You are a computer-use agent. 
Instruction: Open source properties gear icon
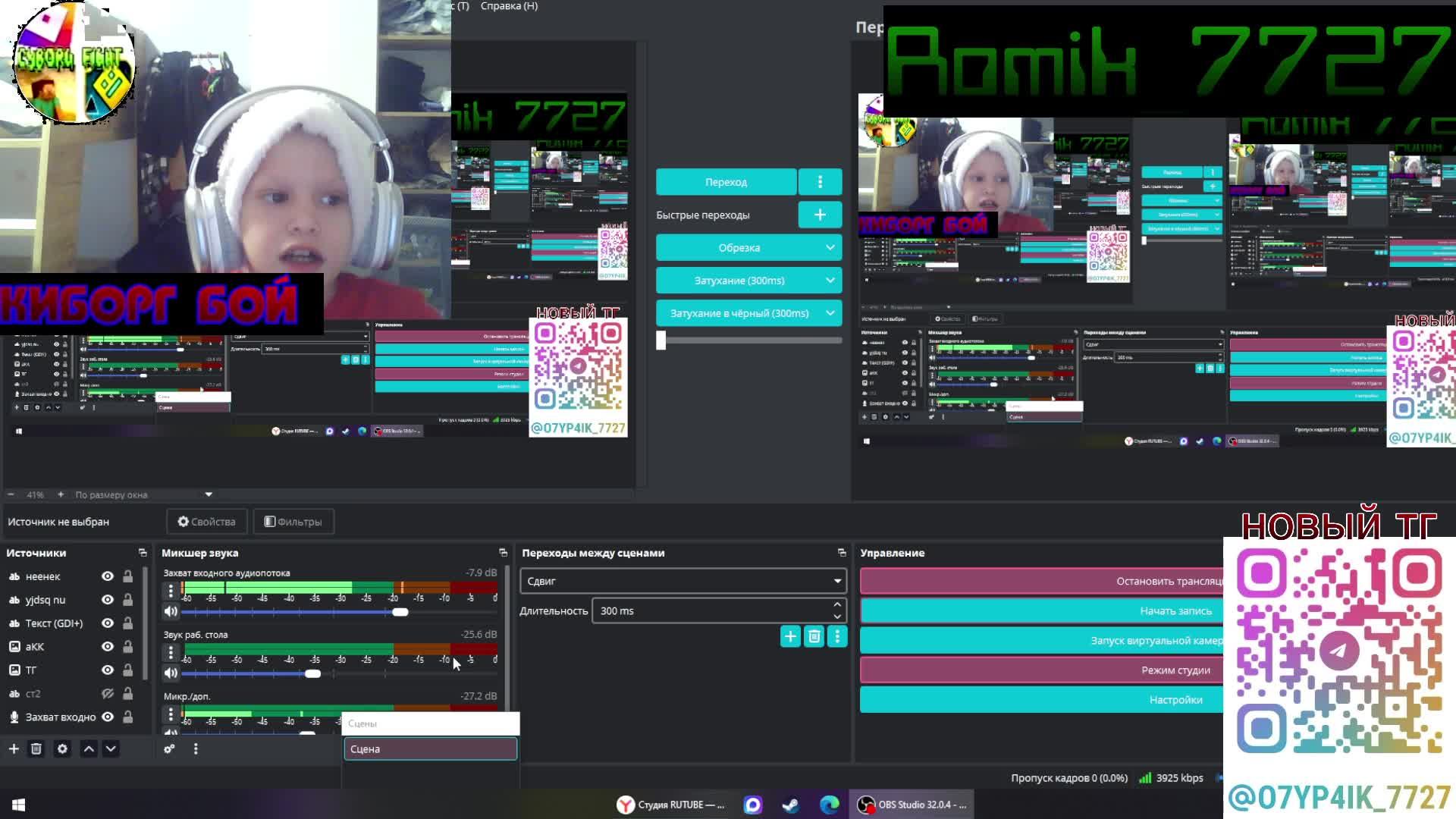point(62,749)
